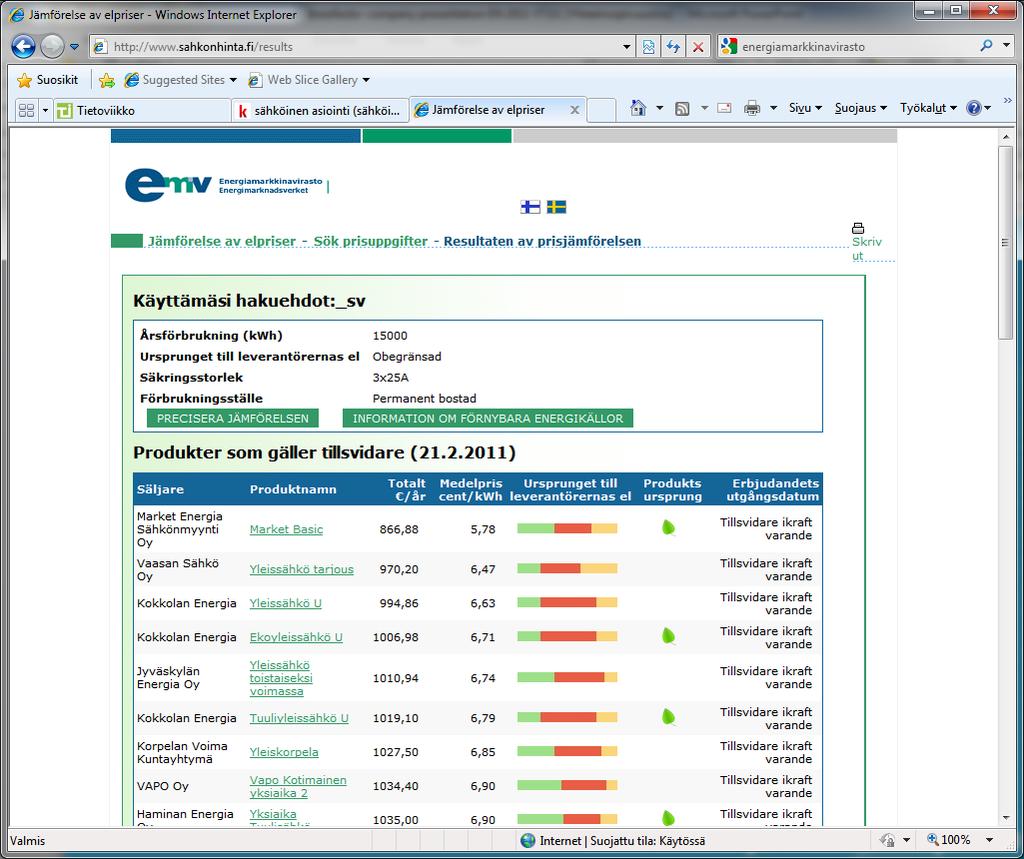This screenshot has height=859, width=1024.
Task: Go back with the browser back arrow
Action: [x=24, y=46]
